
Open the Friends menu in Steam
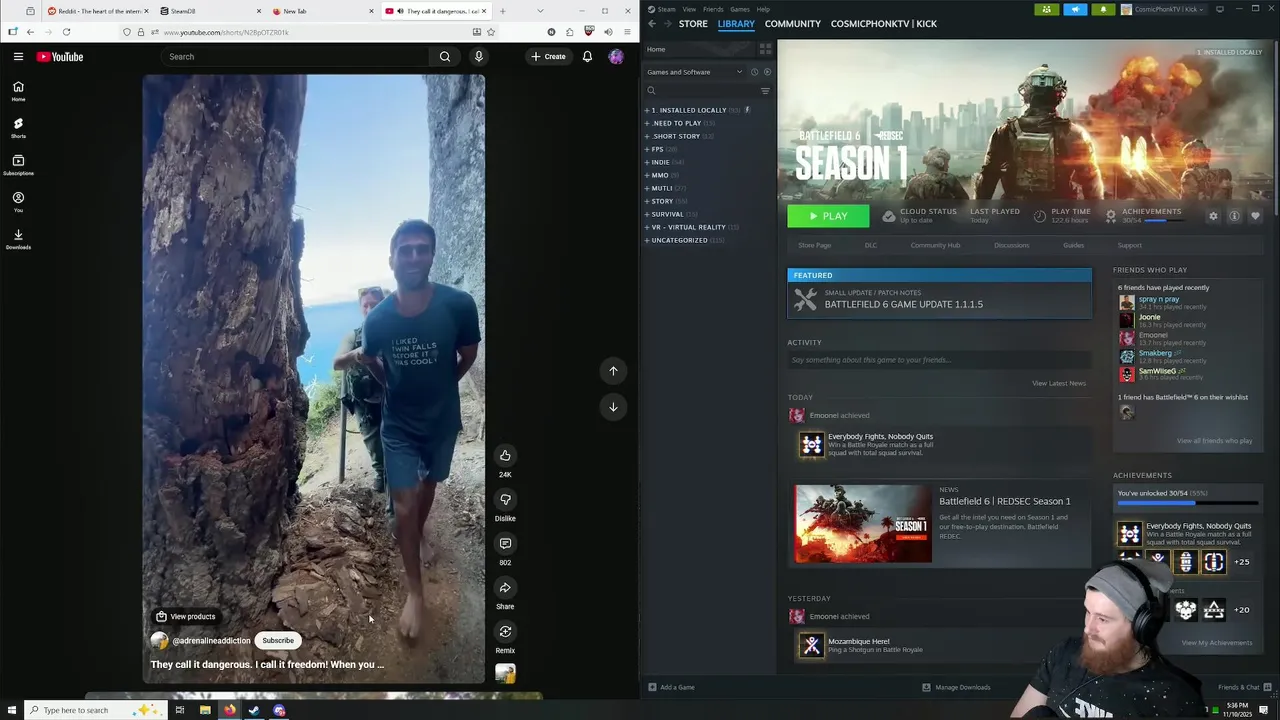click(x=713, y=9)
